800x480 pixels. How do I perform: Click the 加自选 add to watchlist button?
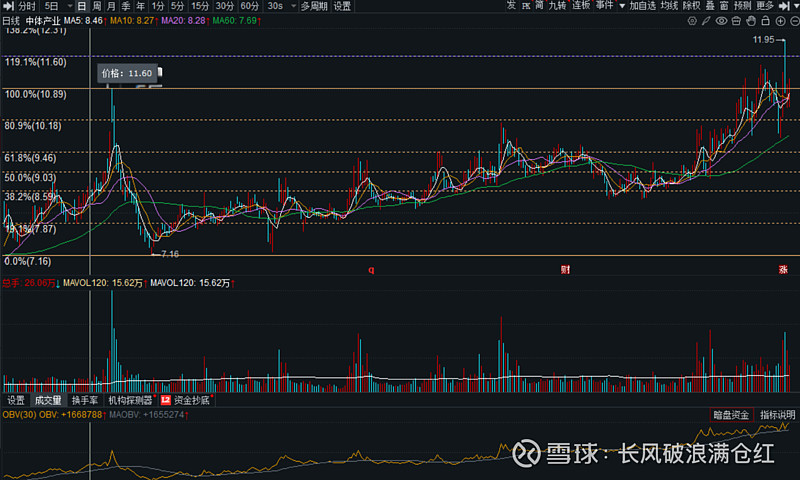(643, 6)
